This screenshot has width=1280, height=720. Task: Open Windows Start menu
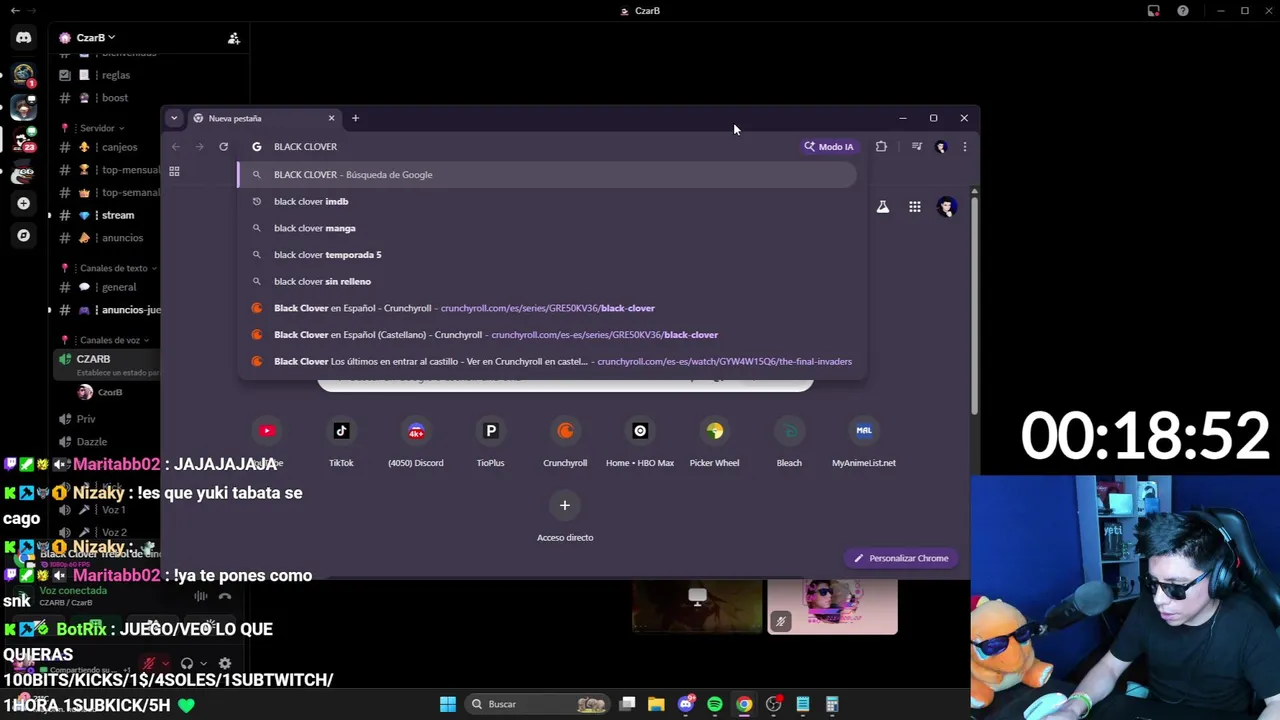pos(448,704)
